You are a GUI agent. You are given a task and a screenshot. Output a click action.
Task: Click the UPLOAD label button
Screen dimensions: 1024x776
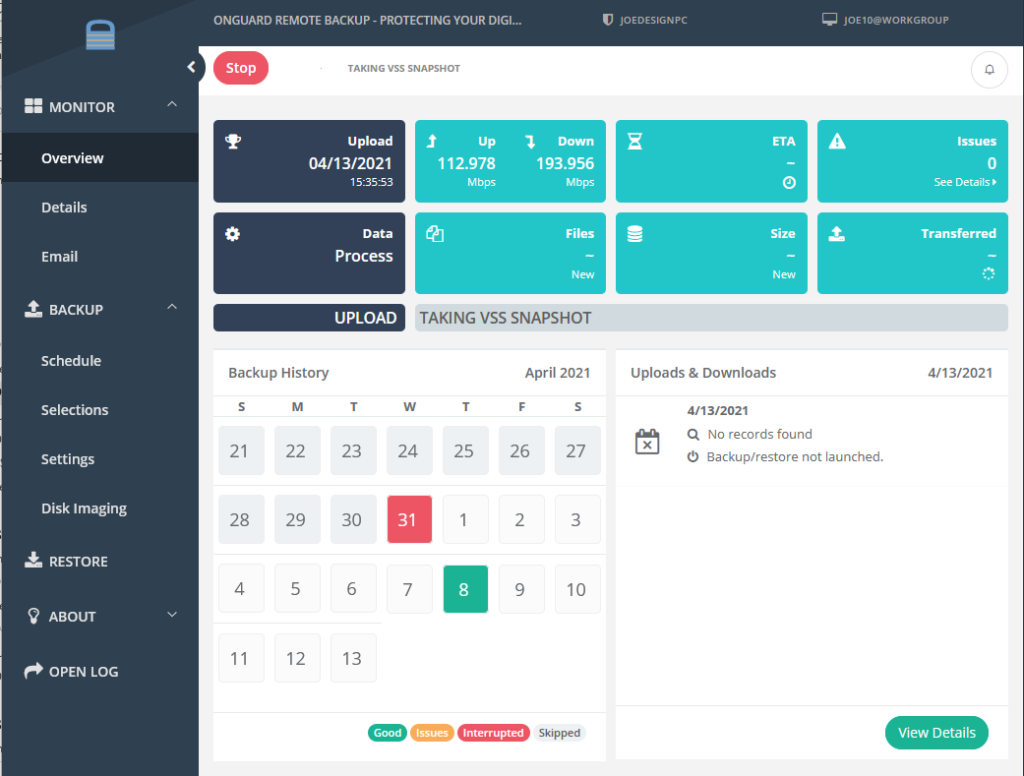point(309,317)
